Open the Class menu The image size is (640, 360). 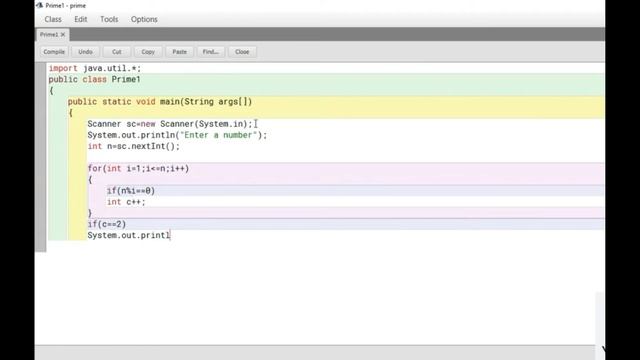pyautogui.click(x=53, y=19)
